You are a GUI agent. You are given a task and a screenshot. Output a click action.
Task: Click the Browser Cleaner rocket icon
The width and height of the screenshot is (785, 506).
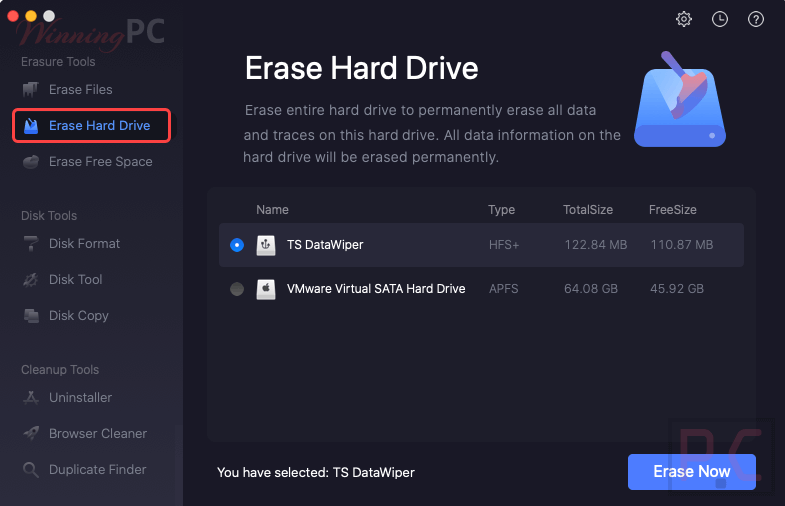coord(31,433)
